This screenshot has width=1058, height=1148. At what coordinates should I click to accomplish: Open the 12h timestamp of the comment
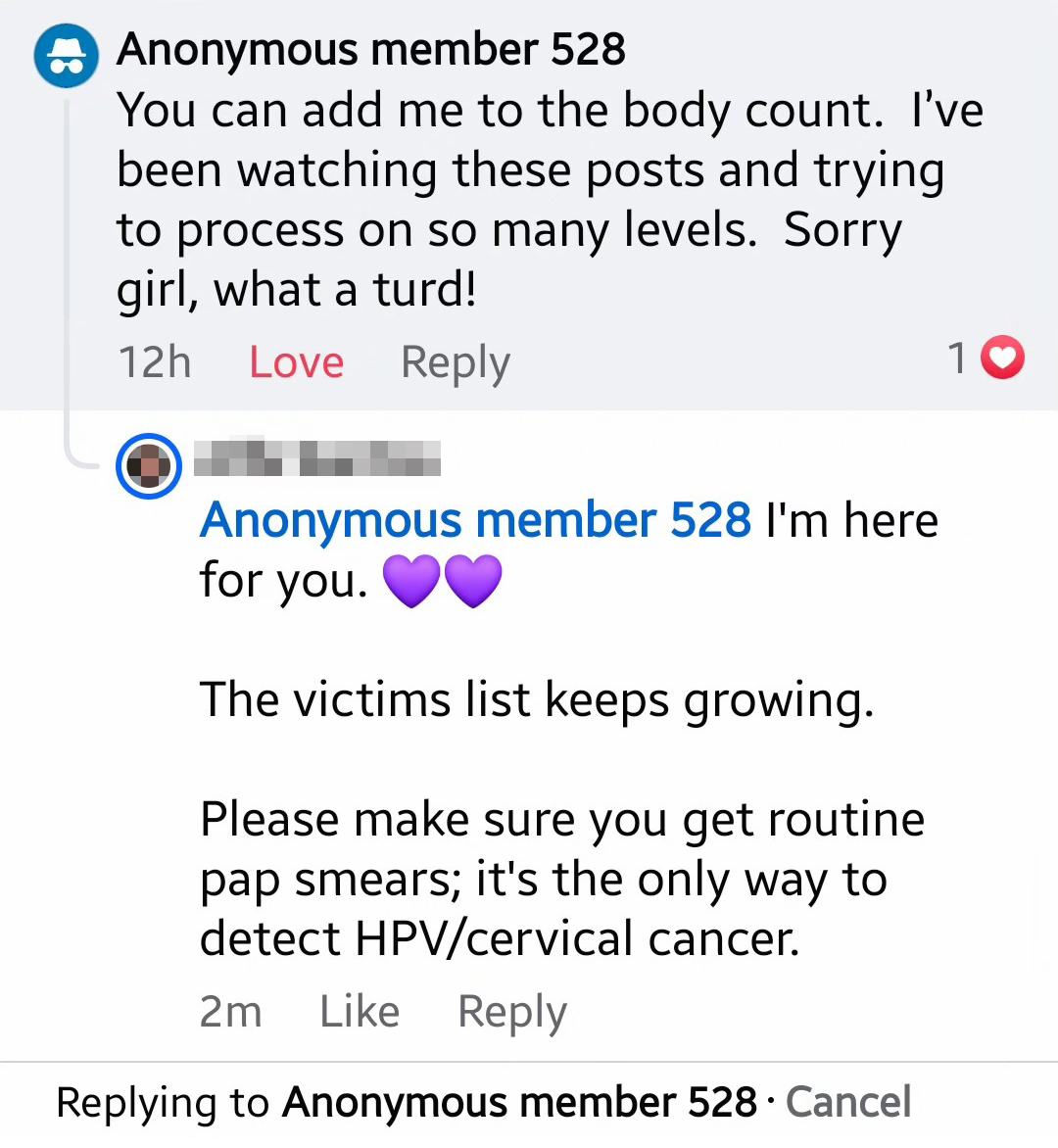click(x=154, y=361)
